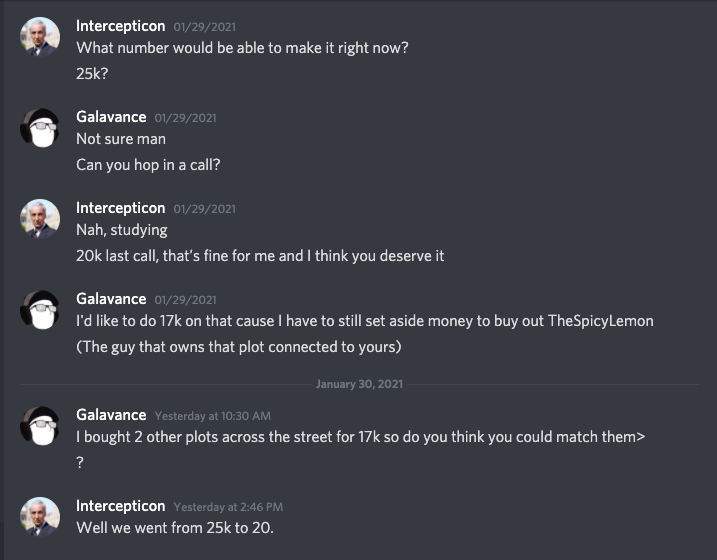The image size is (717, 560).
Task: Click Intercepticon's avatar on the 2:46 PM message
Action: pyautogui.click(x=40, y=517)
